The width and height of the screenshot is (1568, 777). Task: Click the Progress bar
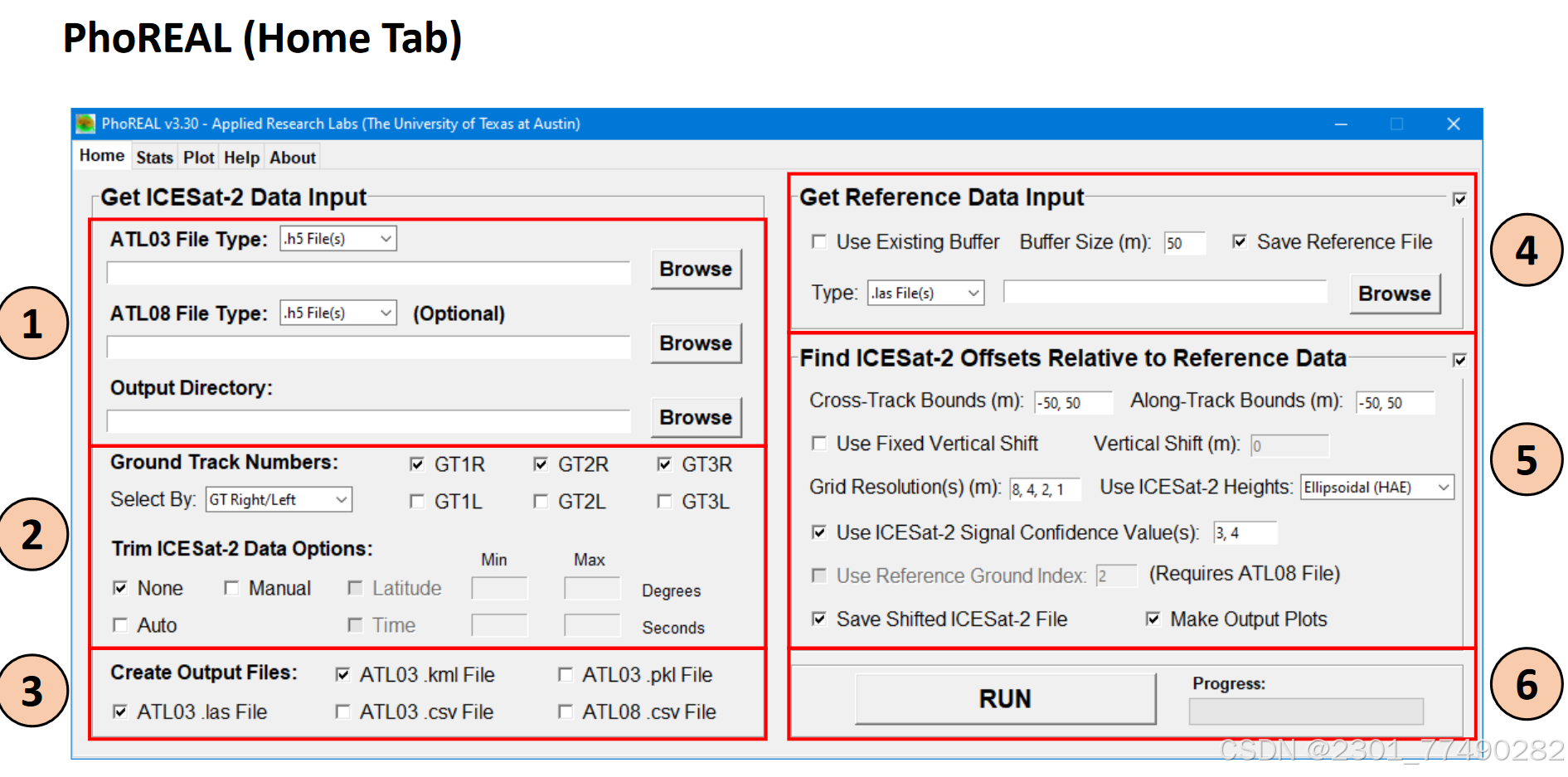[1306, 711]
